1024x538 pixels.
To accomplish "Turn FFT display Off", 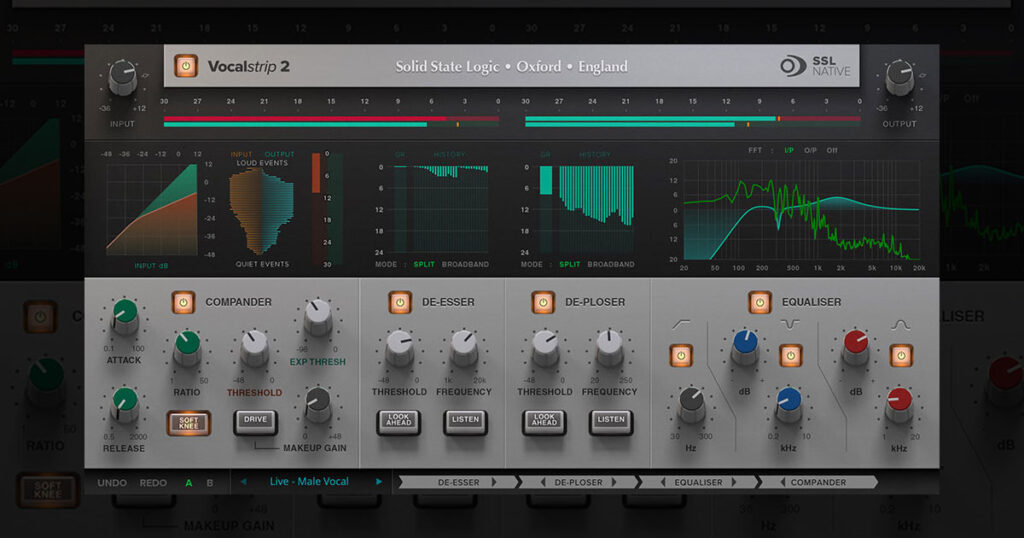I will [x=832, y=150].
